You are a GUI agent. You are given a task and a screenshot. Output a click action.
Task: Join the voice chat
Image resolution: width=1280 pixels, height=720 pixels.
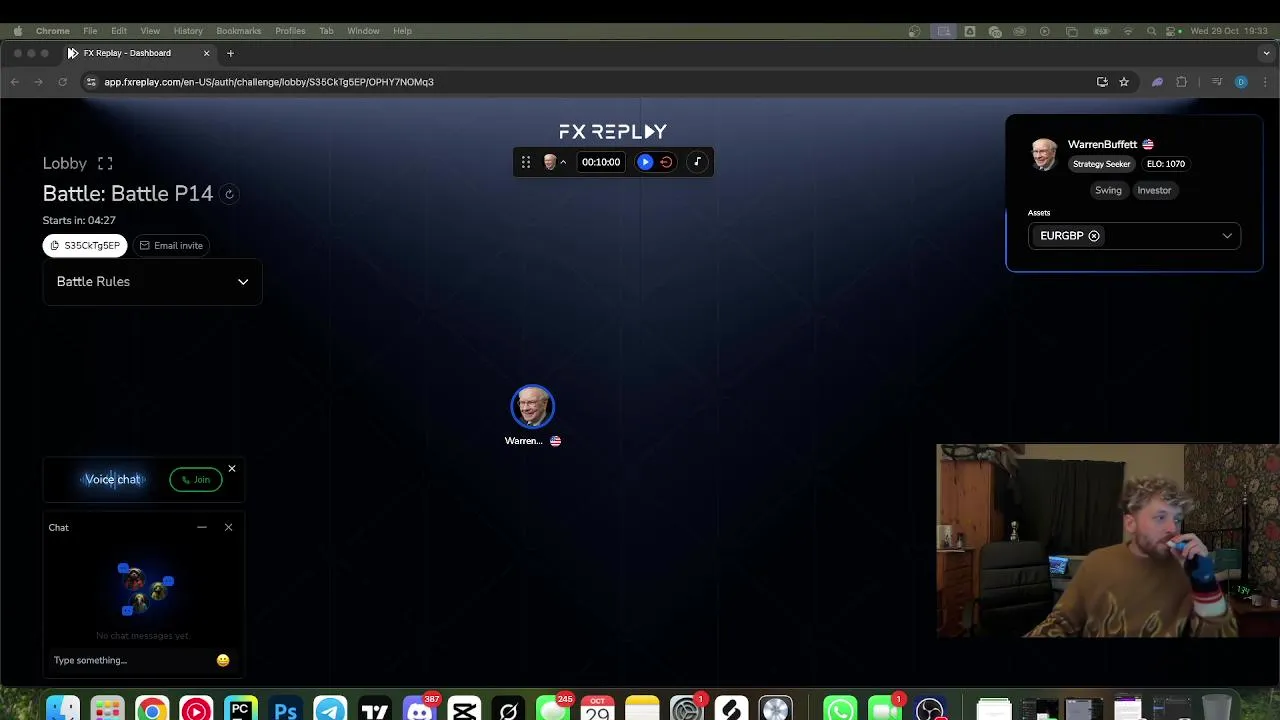(x=196, y=480)
